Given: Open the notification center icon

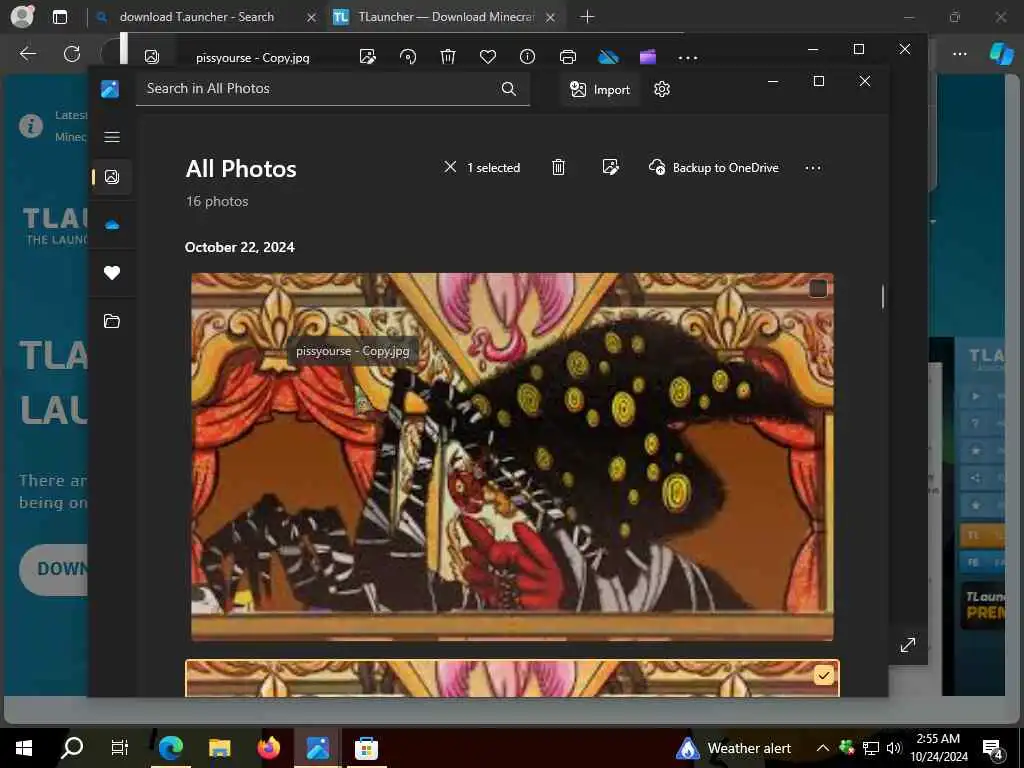Looking at the screenshot, I should [x=993, y=748].
